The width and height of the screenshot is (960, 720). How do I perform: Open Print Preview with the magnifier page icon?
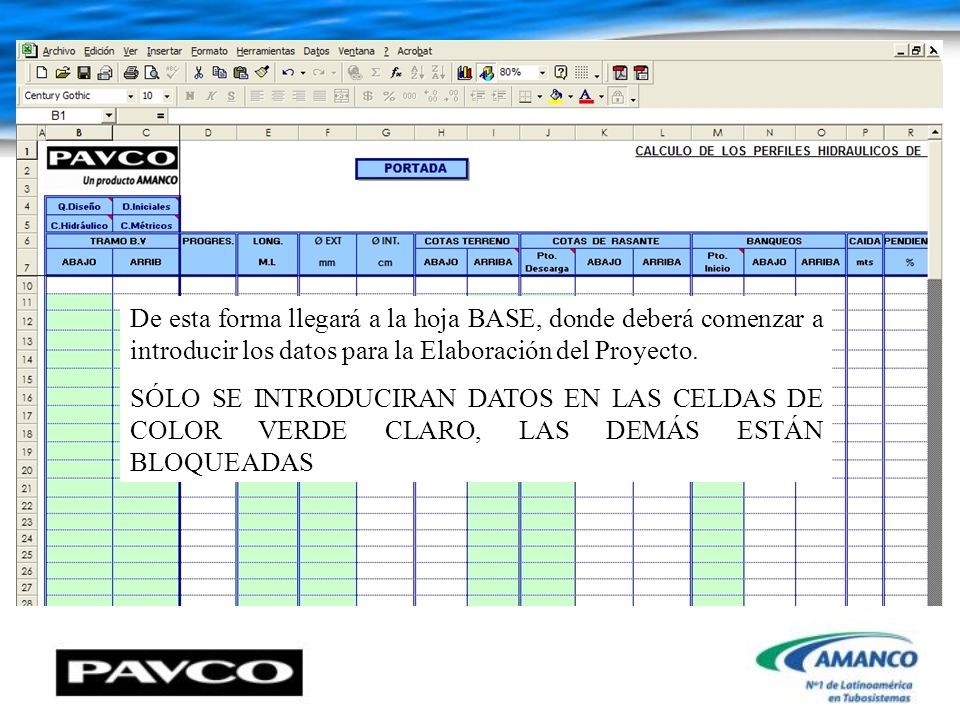pos(151,73)
